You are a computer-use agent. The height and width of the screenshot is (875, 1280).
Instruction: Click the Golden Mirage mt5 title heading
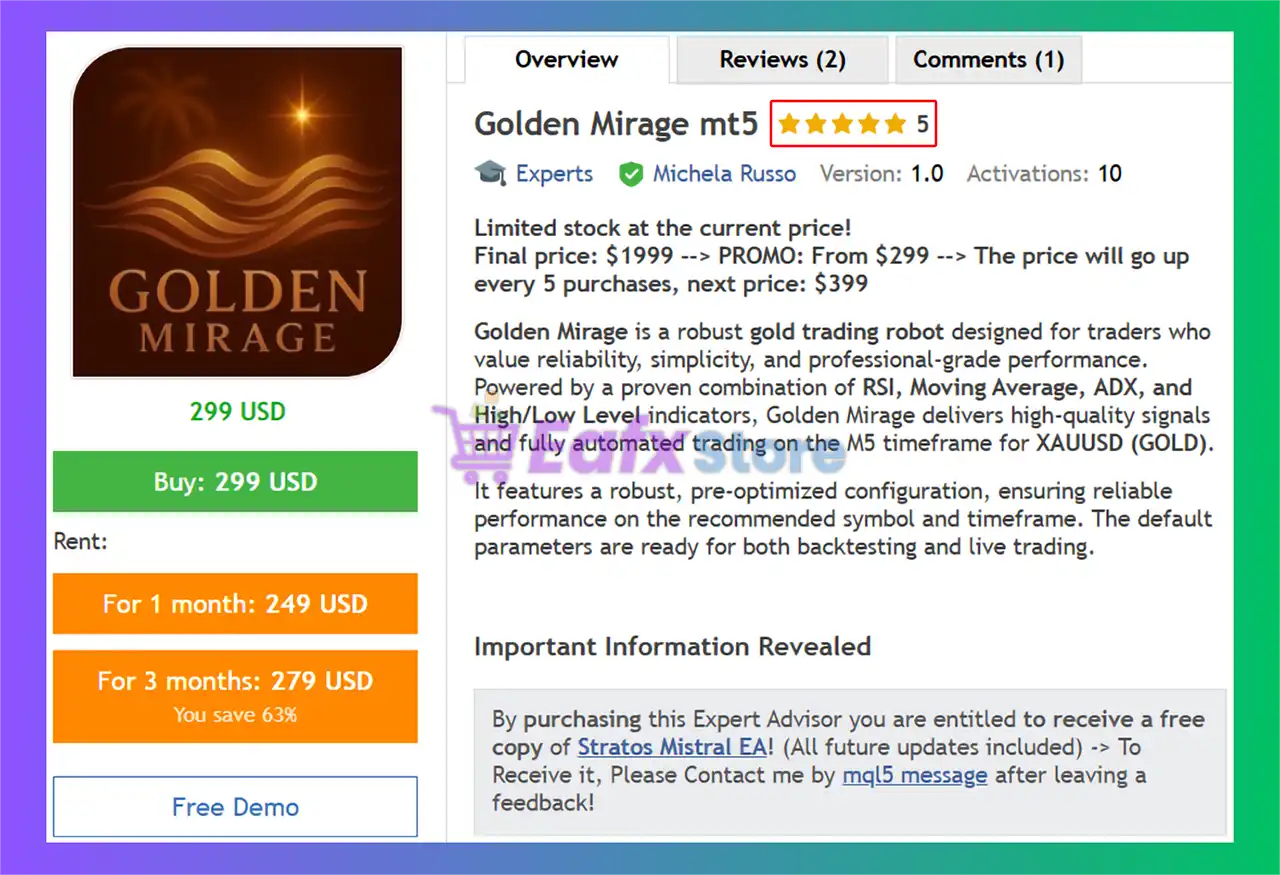[616, 124]
